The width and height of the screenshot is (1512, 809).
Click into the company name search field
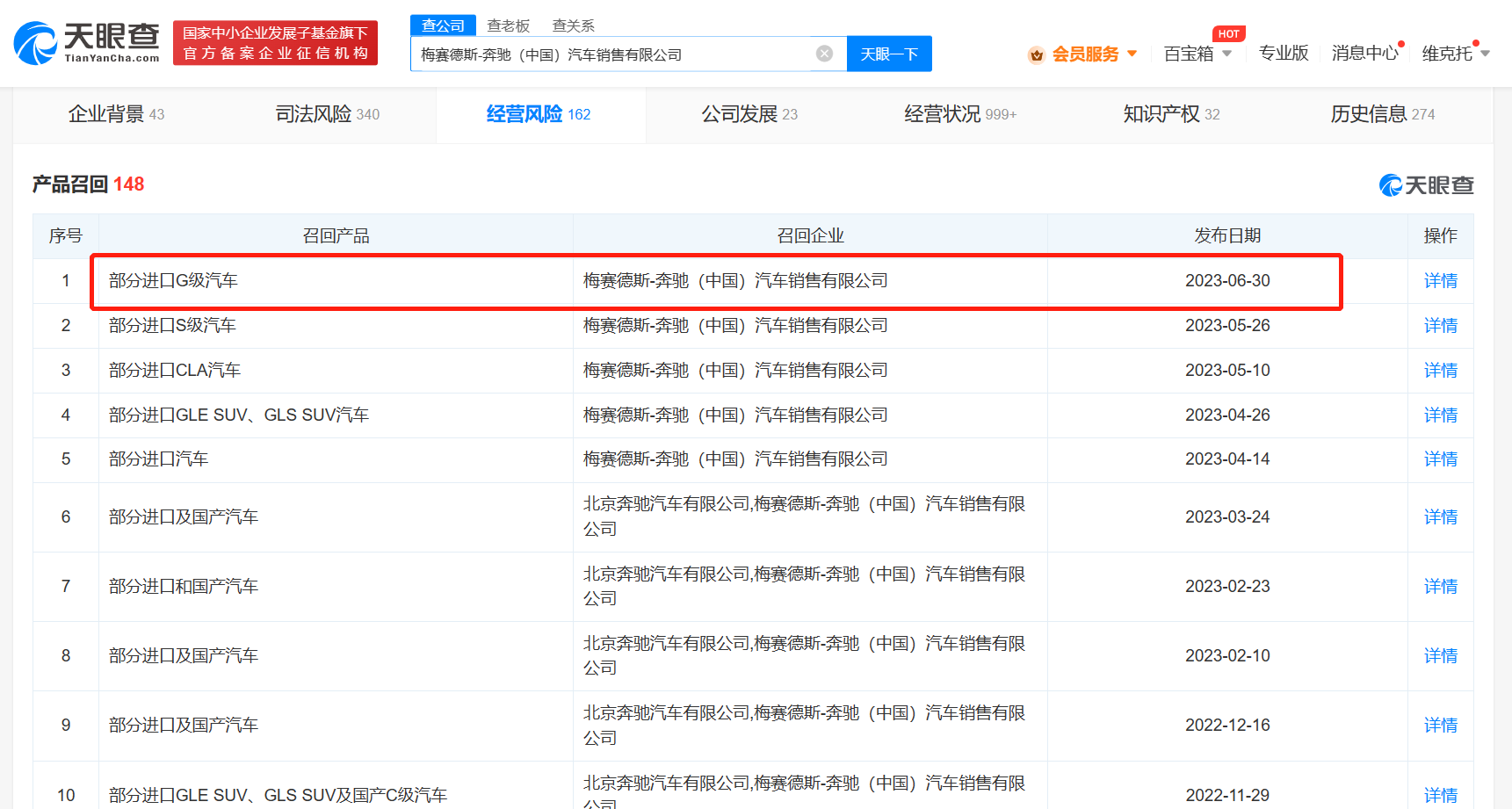(615, 54)
